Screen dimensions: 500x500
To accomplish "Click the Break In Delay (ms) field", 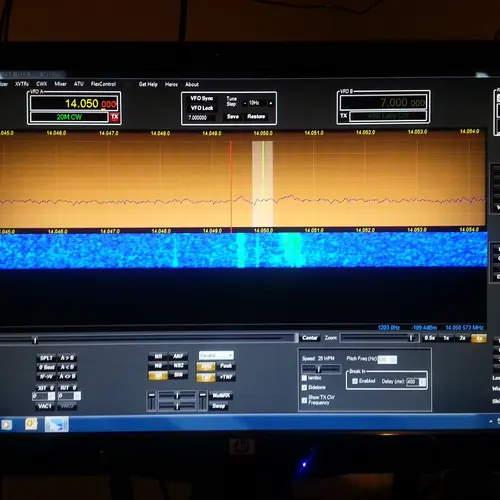I will click(x=416, y=382).
